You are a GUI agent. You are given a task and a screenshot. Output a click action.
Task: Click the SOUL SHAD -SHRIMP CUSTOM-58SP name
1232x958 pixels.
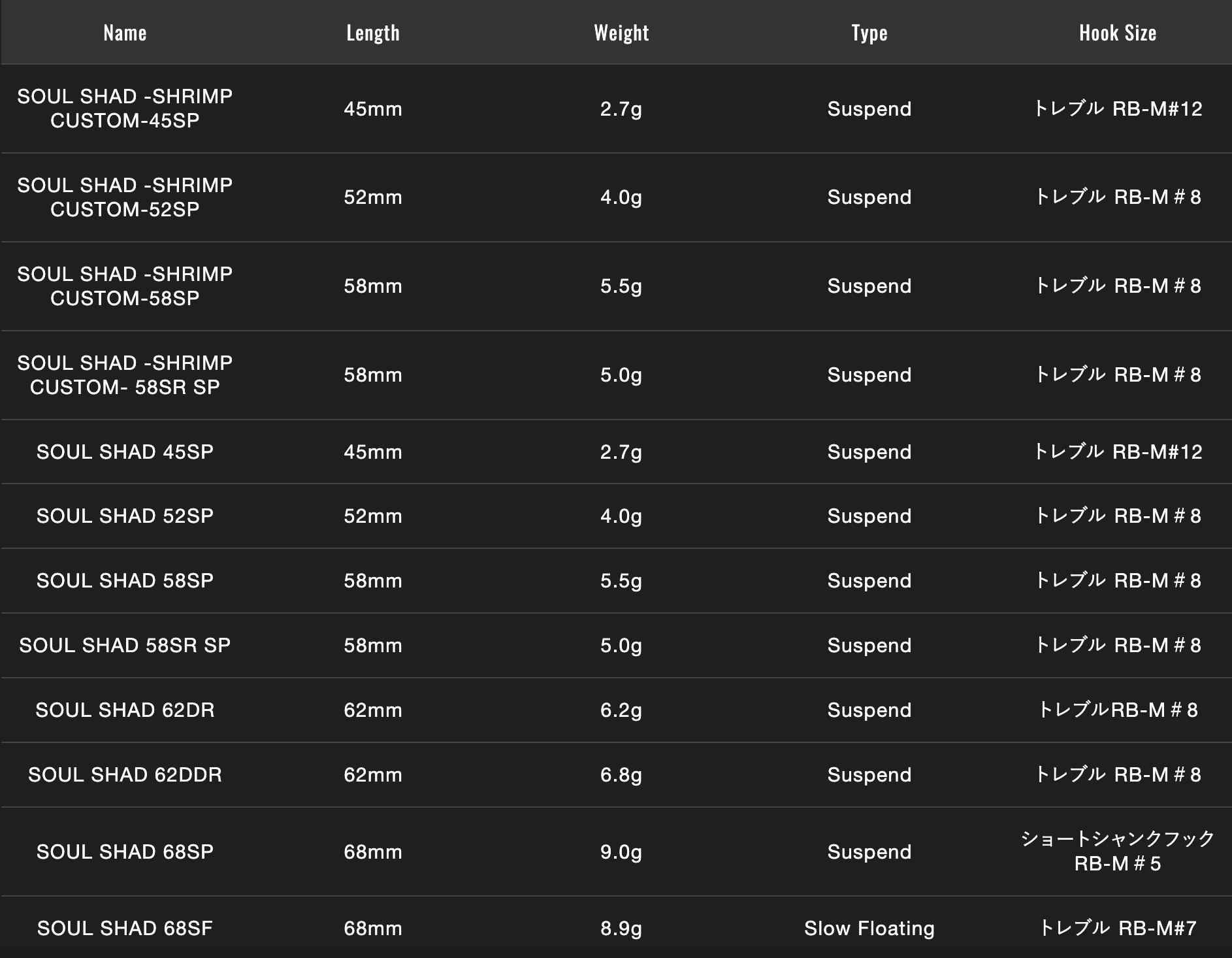coord(125,286)
